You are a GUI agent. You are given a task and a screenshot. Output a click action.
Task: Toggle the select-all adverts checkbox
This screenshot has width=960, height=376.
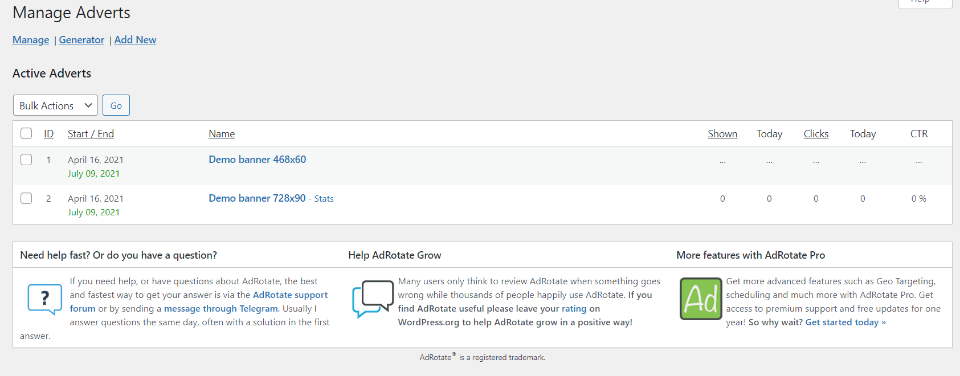(x=26, y=133)
